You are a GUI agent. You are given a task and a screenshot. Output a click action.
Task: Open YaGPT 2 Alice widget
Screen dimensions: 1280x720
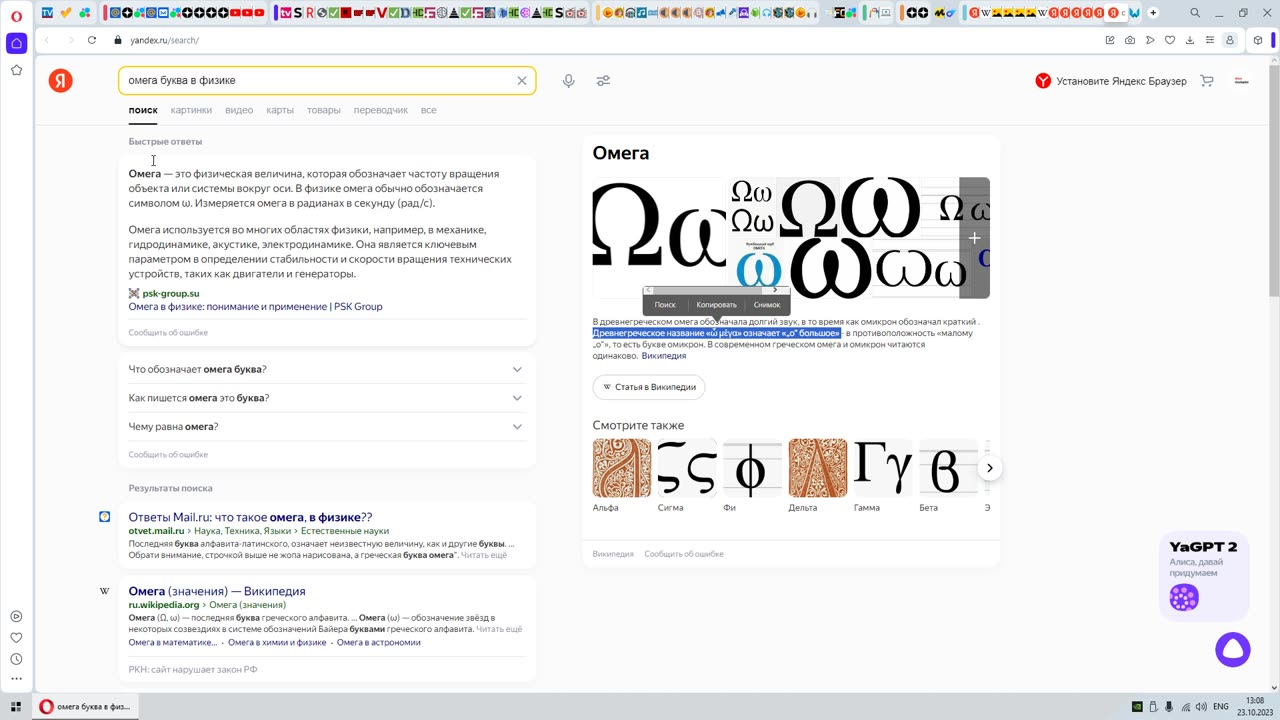tap(1205, 577)
